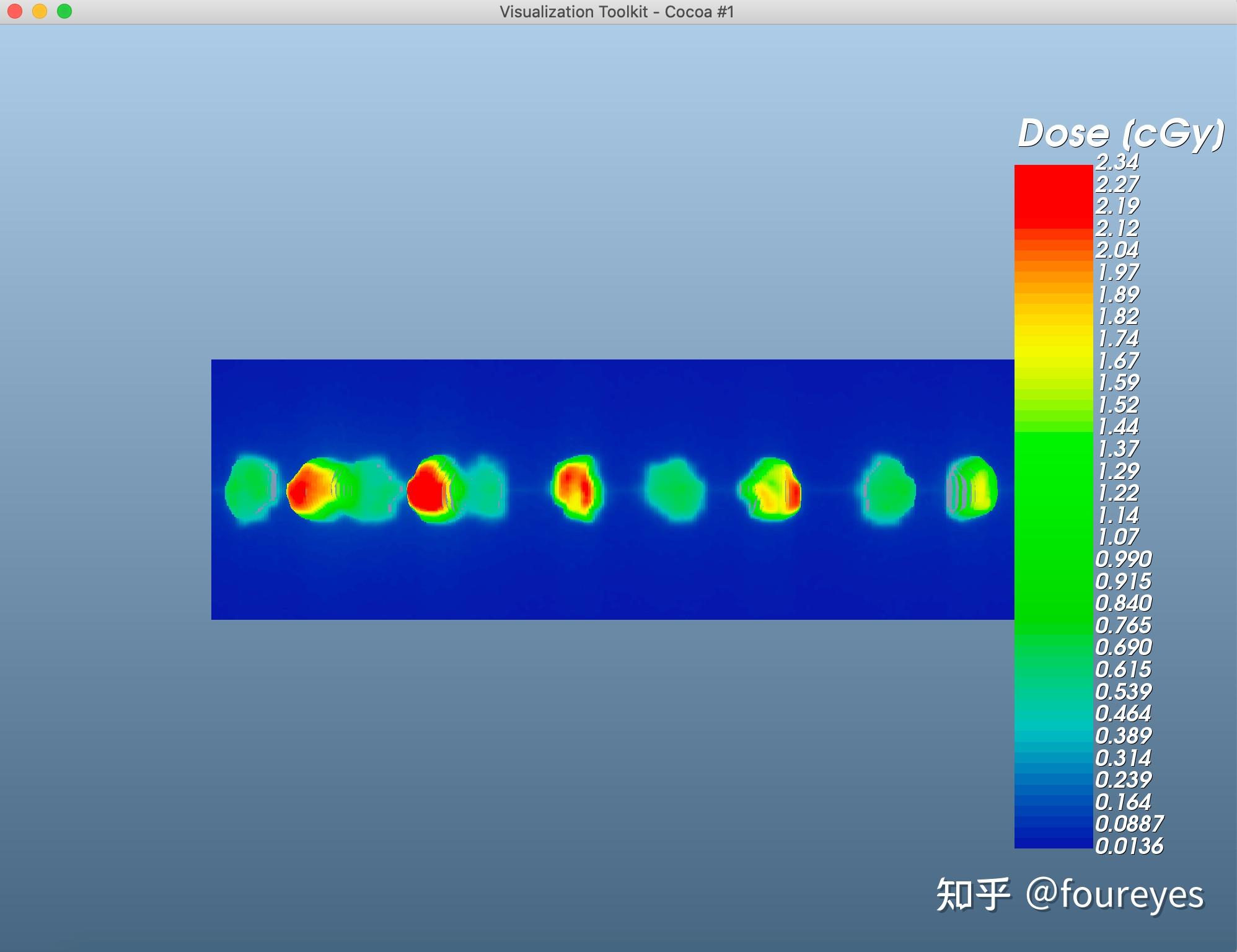Click the light blue background above the dose plane

558,186
